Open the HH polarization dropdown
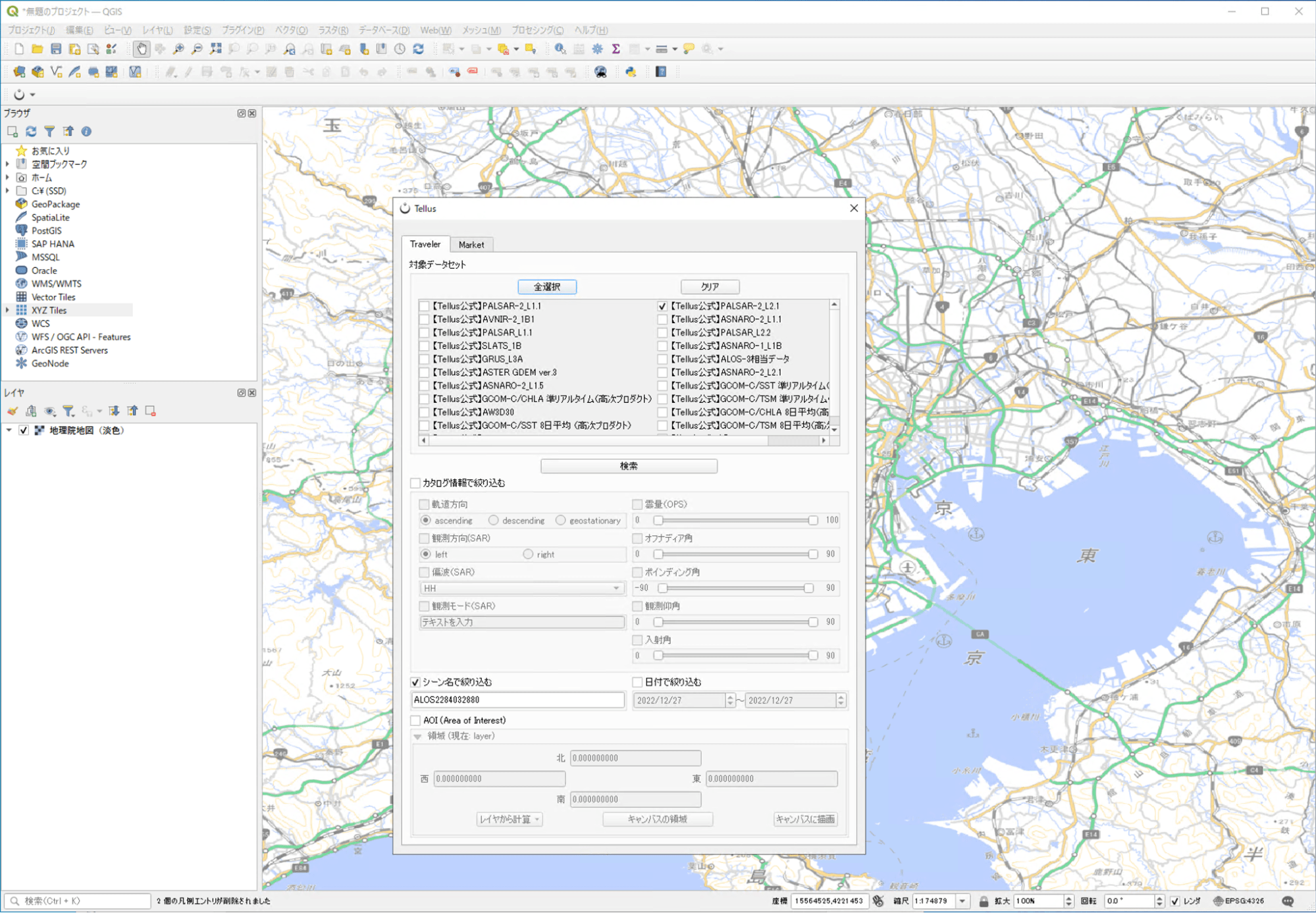Screen dimensions: 1316x913 pyautogui.click(x=522, y=588)
